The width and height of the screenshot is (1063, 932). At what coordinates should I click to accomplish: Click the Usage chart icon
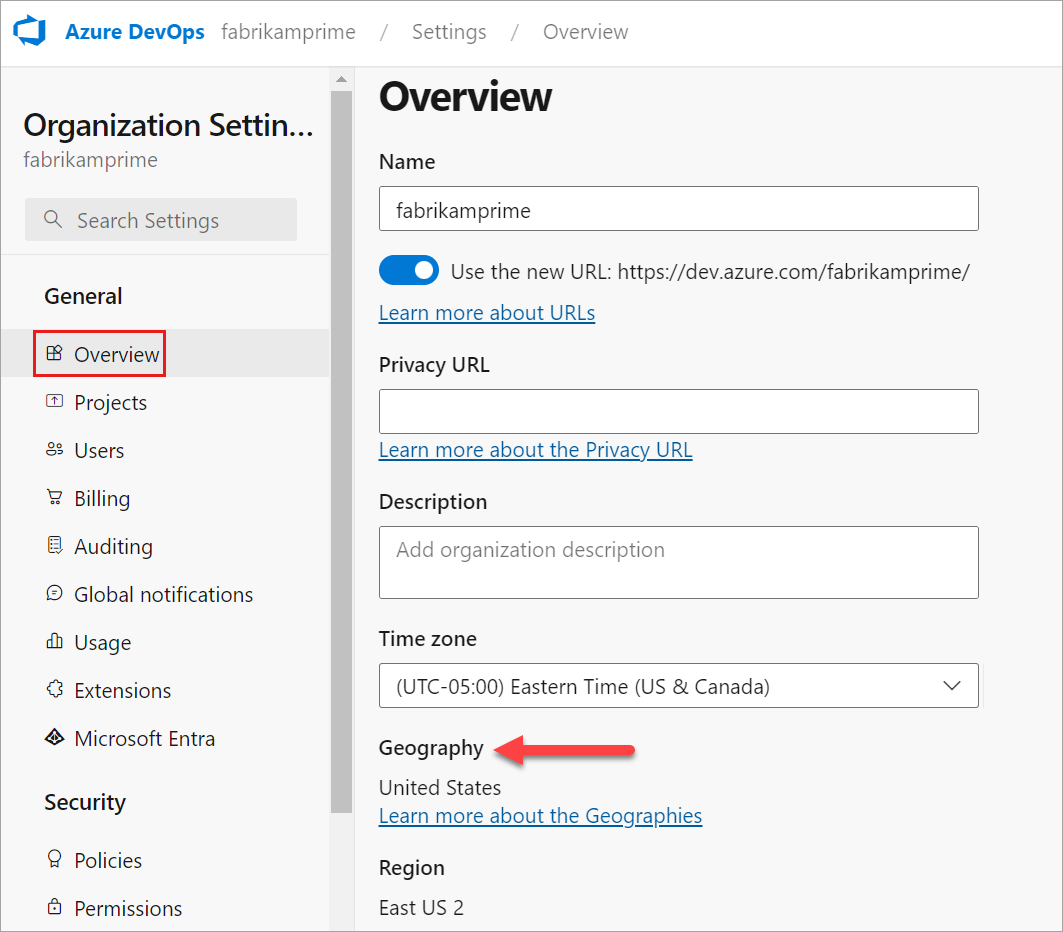click(x=54, y=642)
